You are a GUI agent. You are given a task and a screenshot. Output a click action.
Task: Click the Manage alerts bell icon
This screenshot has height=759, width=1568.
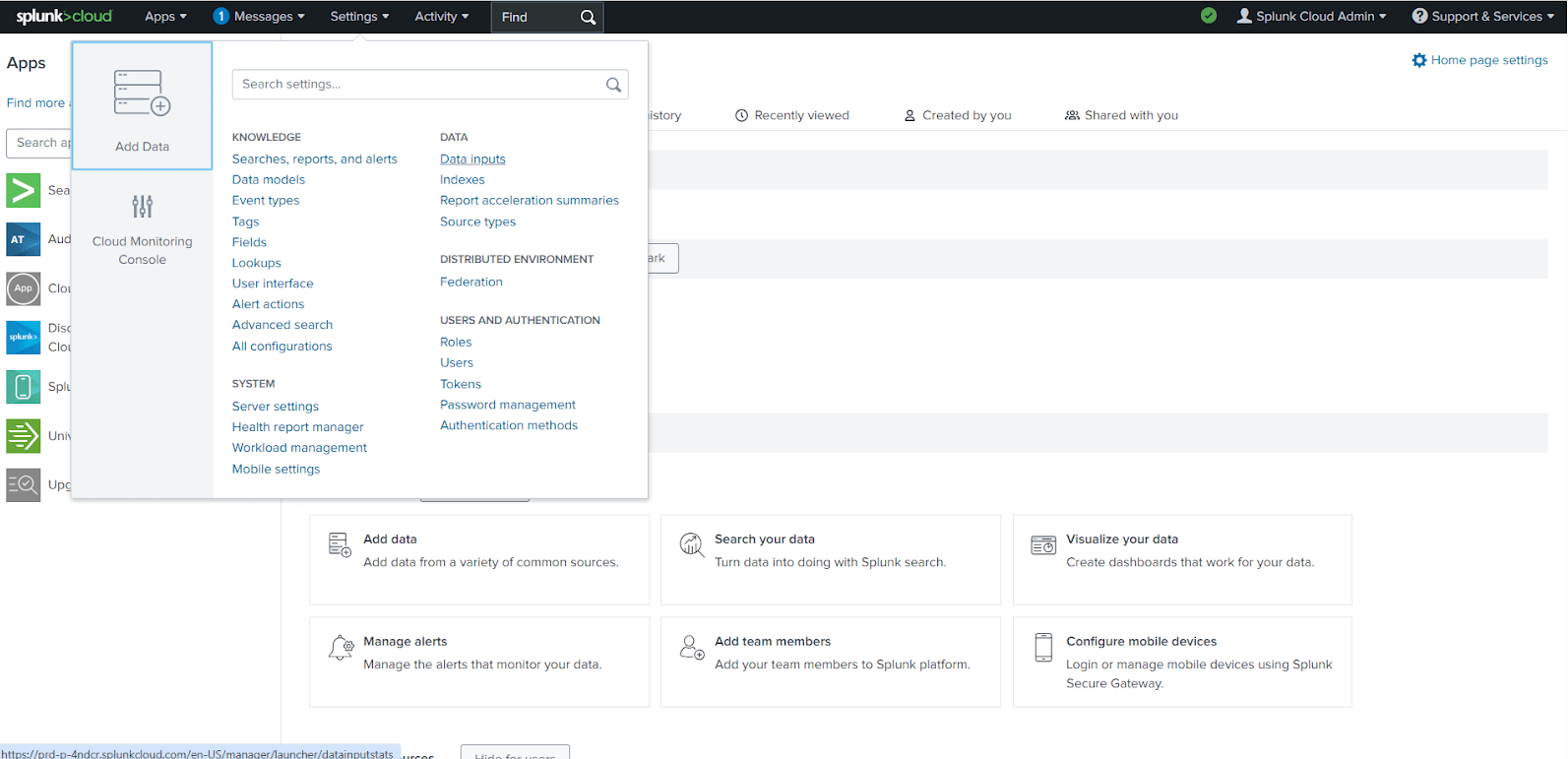click(341, 647)
